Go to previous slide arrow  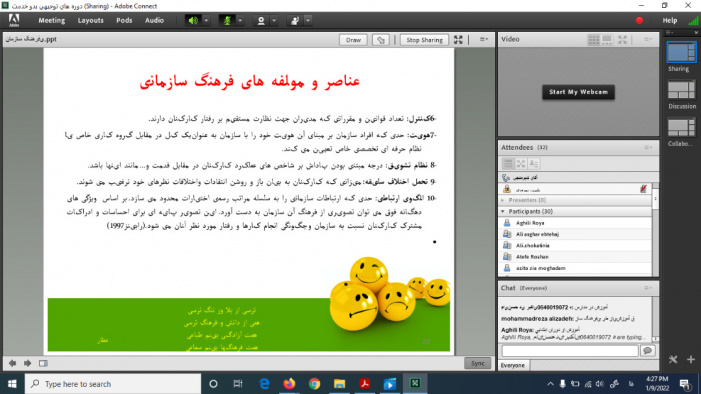click(13, 363)
